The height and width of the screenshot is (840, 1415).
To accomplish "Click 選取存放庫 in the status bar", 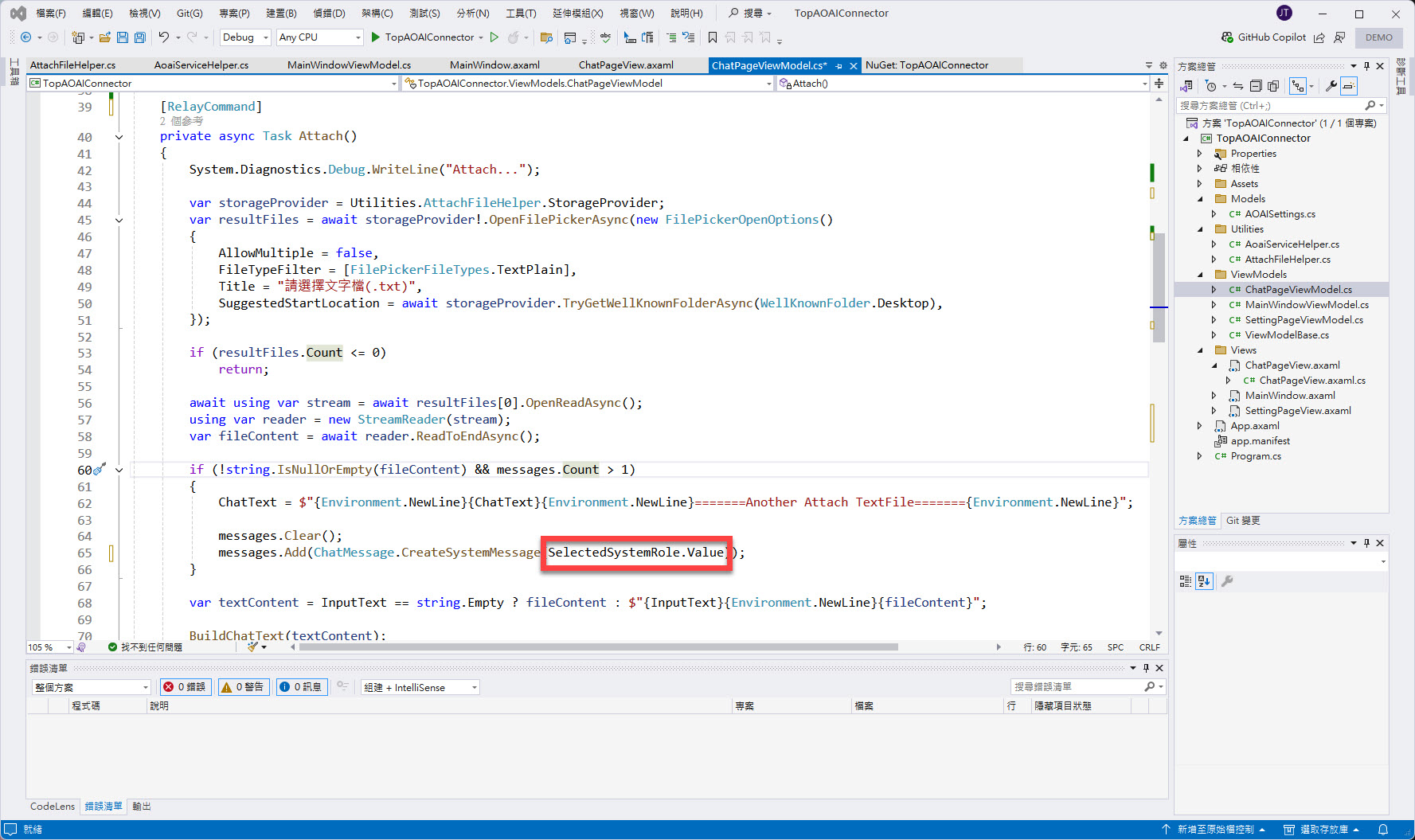I will pos(1323,830).
